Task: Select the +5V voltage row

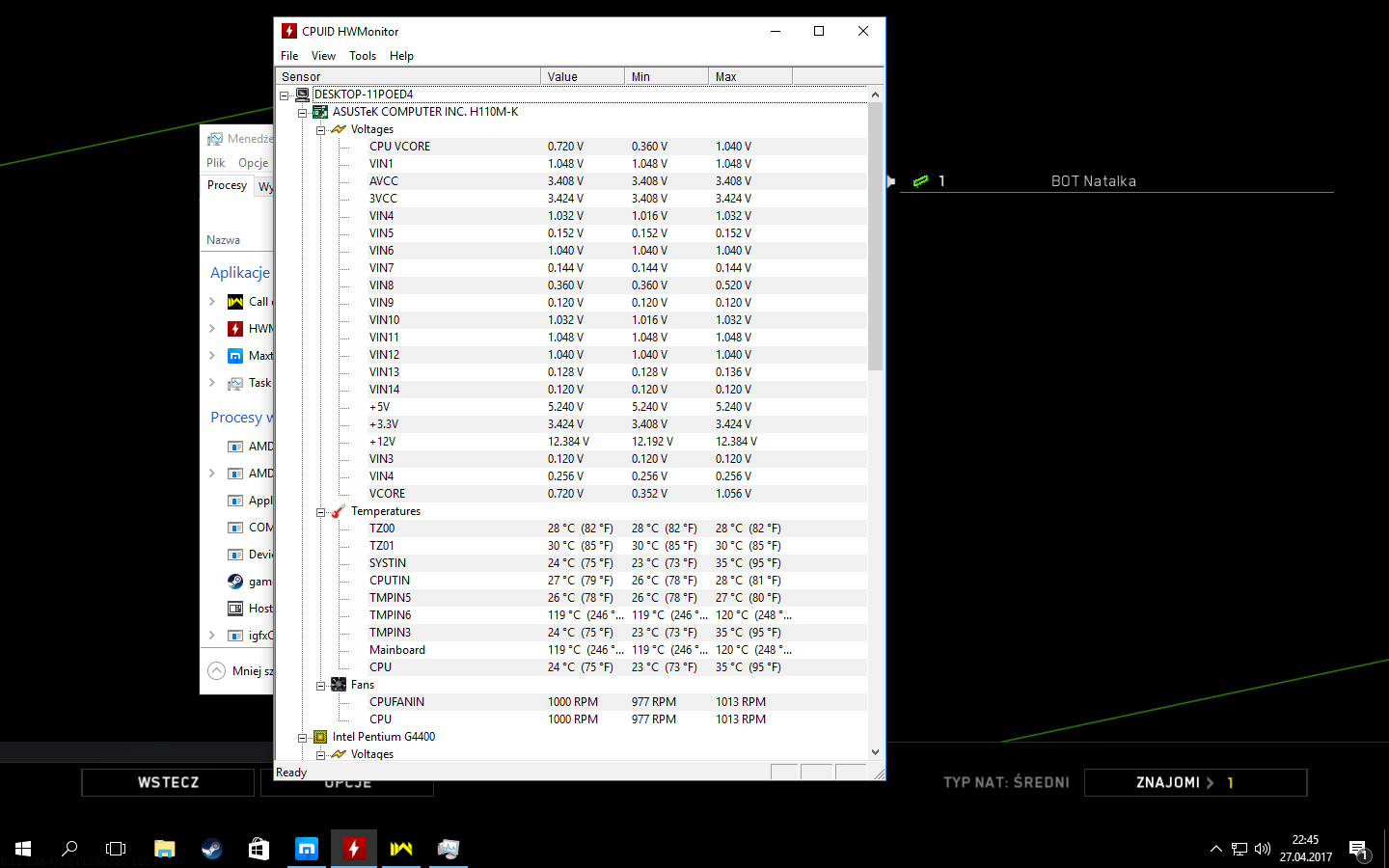Action: [617, 407]
